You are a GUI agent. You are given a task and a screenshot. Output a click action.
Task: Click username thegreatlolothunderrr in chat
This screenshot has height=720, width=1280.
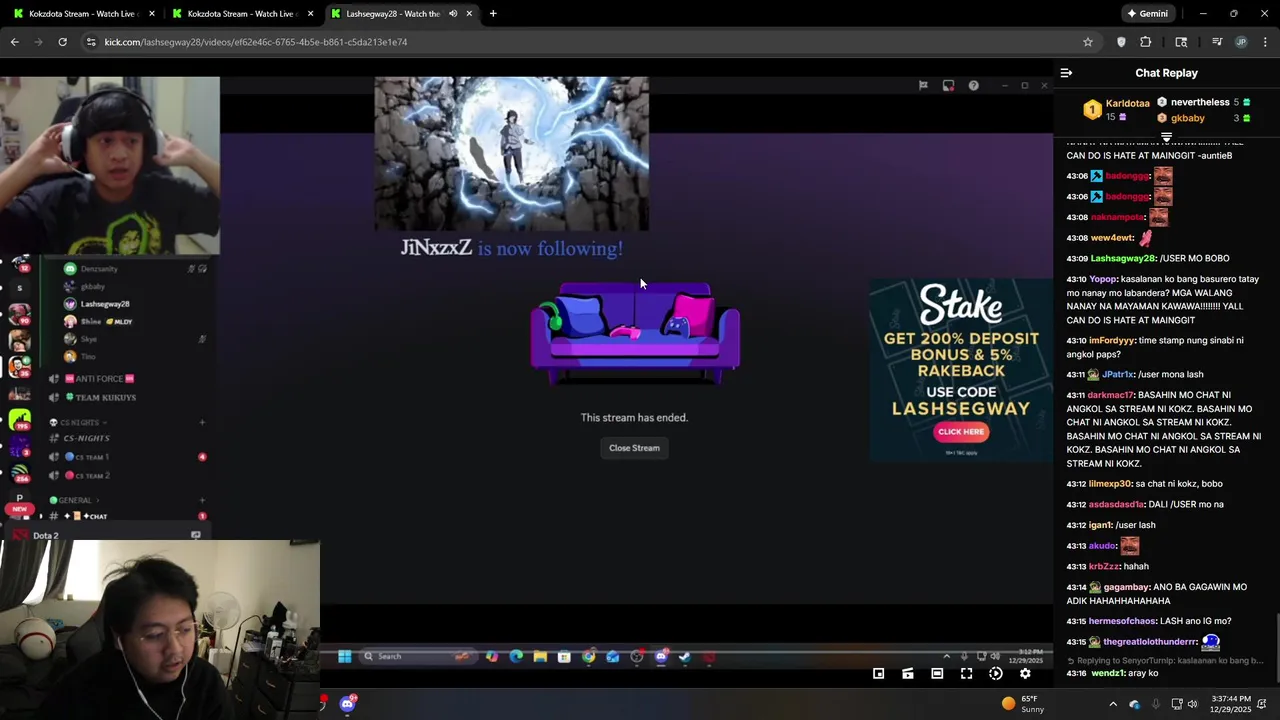[x=1150, y=642]
